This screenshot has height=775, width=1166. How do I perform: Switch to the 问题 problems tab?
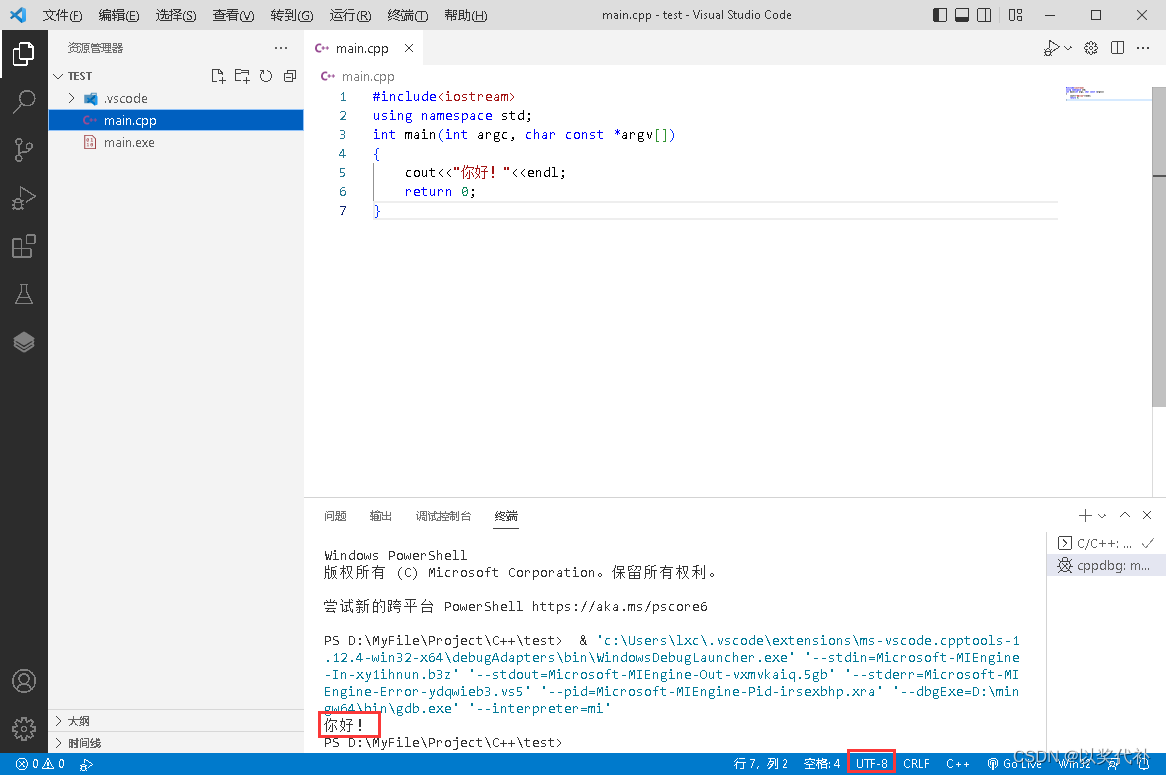(335, 516)
